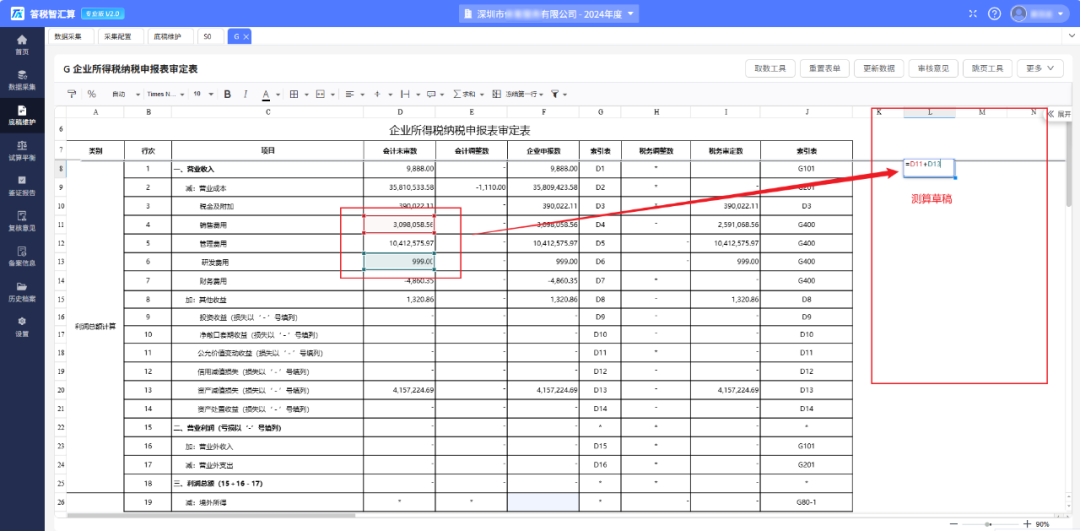Open borders dropdown arrow
The image size is (1080, 531).
305,94
